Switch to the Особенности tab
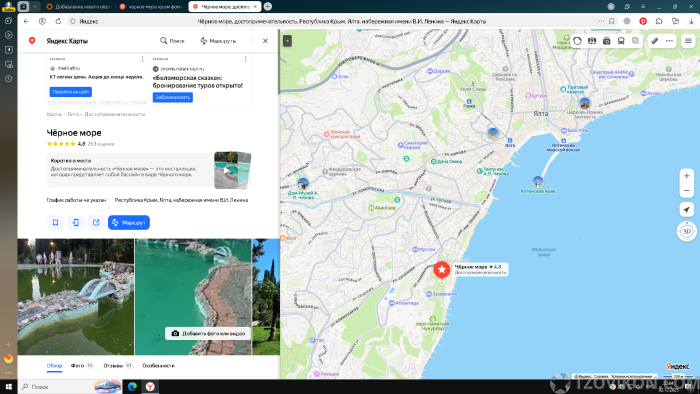 tap(158, 365)
